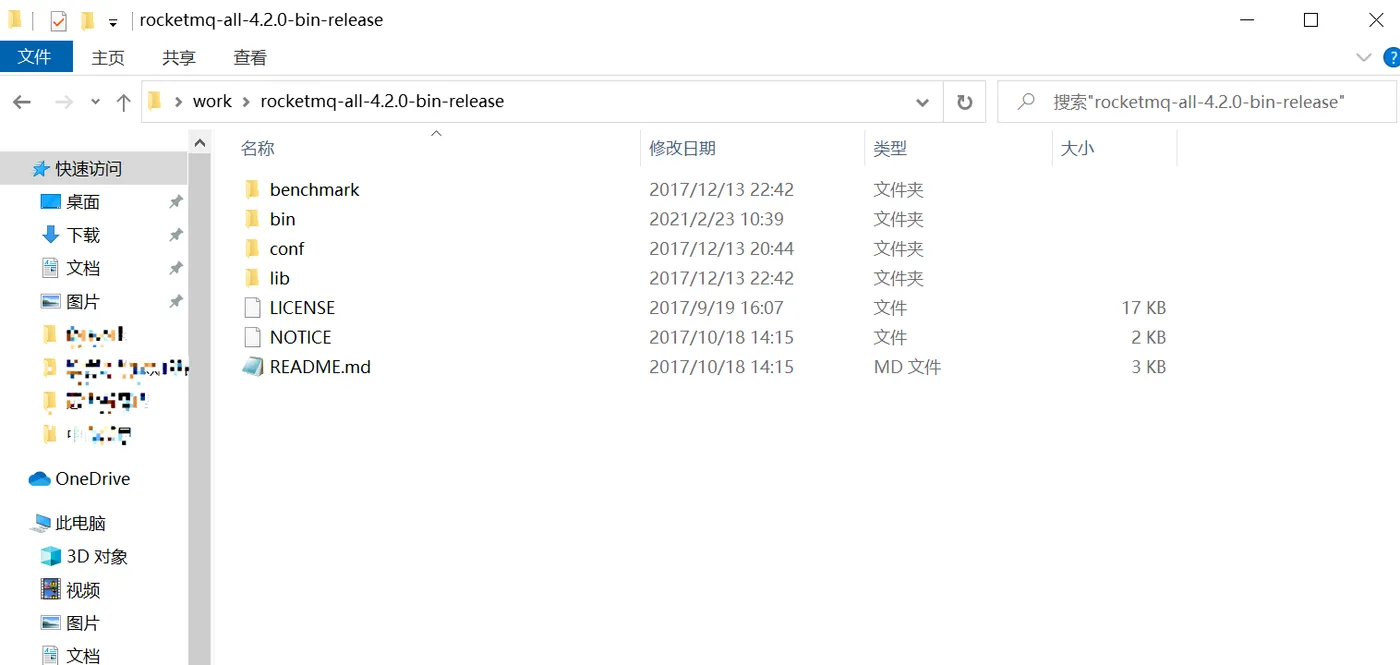Customize Quick Access Toolbar dropdown arrow
Screen dimensions: 1400x665
click(x=113, y=22)
